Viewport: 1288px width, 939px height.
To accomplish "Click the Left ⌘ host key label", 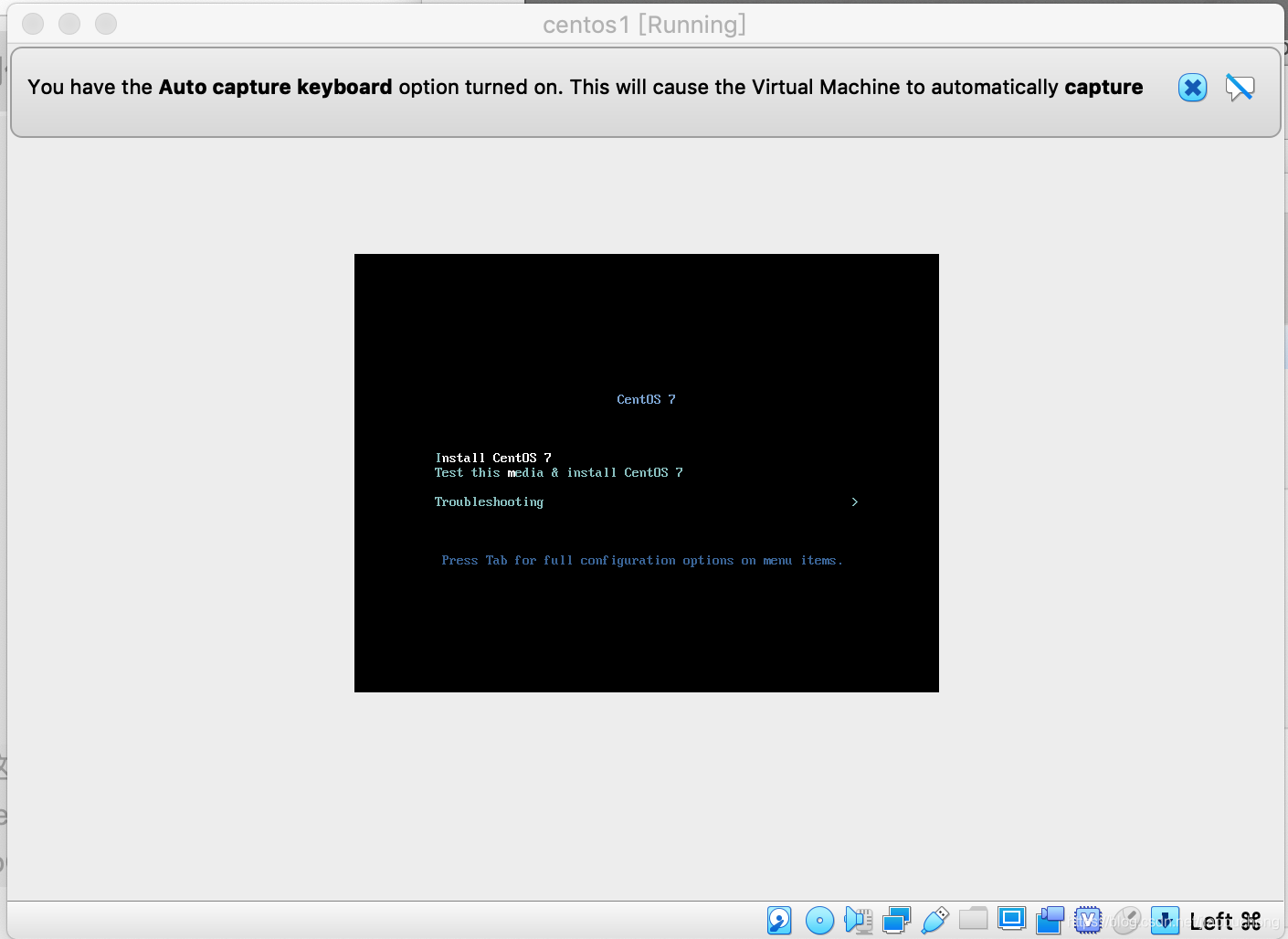I will point(1225,921).
